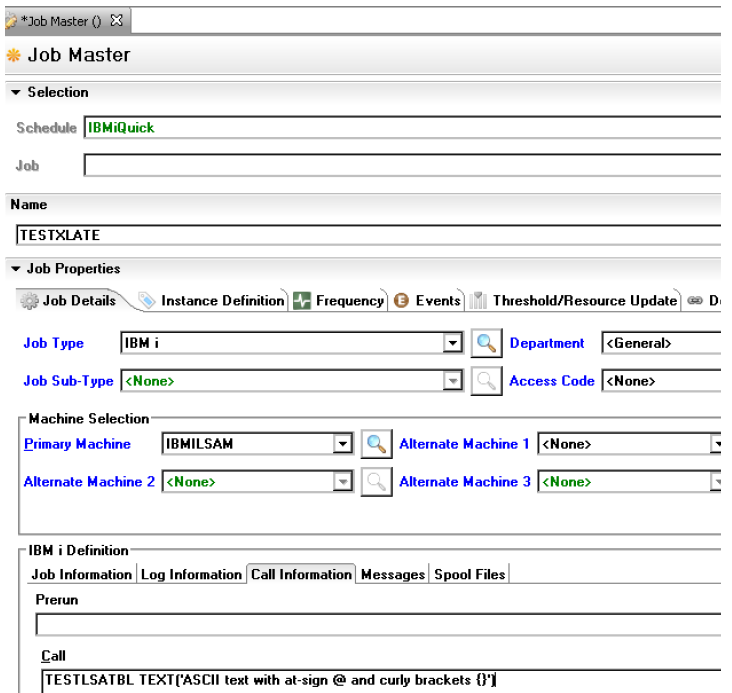Switch to the Frequency tab
732x693 pixels.
pyautogui.click(x=339, y=301)
